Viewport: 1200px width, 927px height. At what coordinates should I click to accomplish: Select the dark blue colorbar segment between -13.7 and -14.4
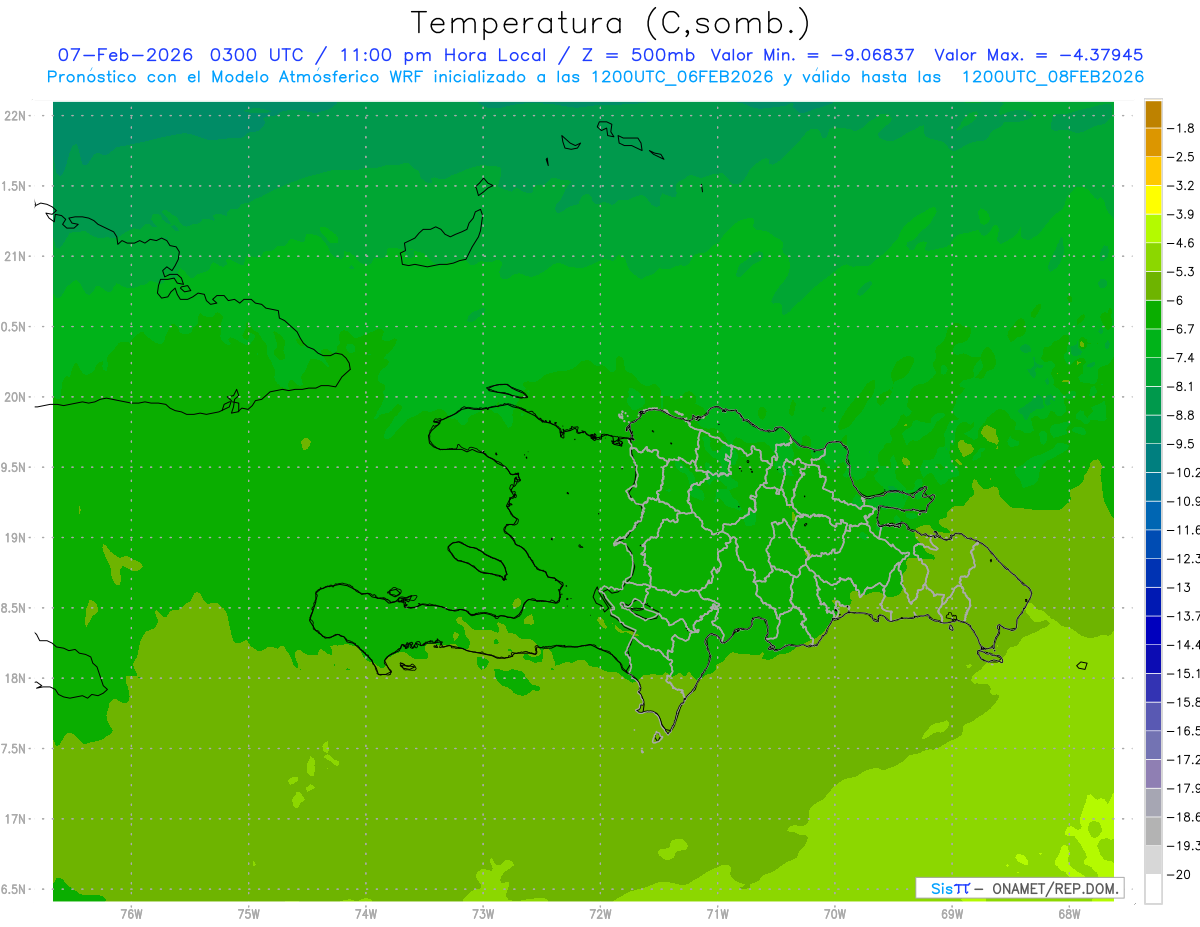1153,630
